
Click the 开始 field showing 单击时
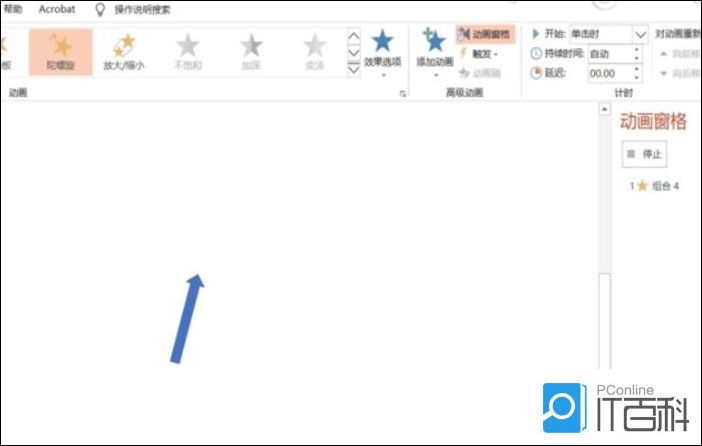(x=601, y=34)
